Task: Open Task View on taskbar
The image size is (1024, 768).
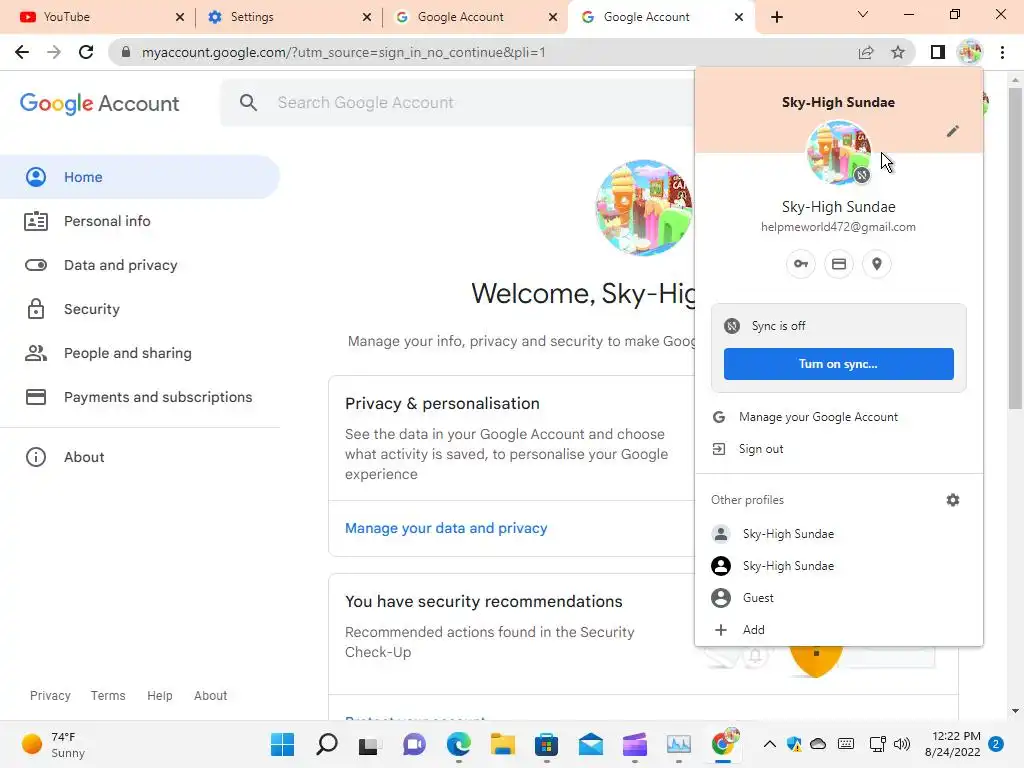Action: point(370,744)
